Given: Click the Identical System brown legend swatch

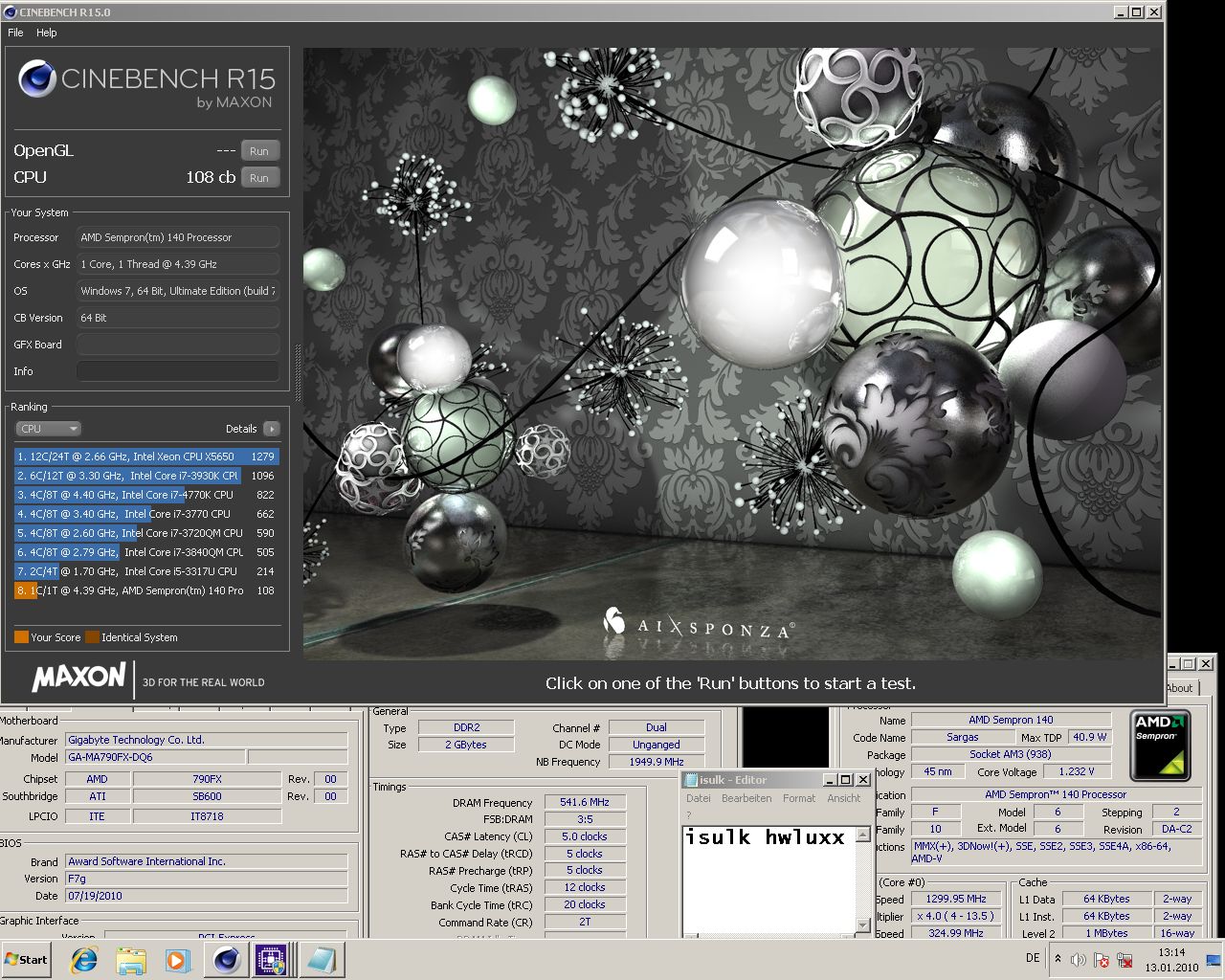Looking at the screenshot, I should pos(92,637).
